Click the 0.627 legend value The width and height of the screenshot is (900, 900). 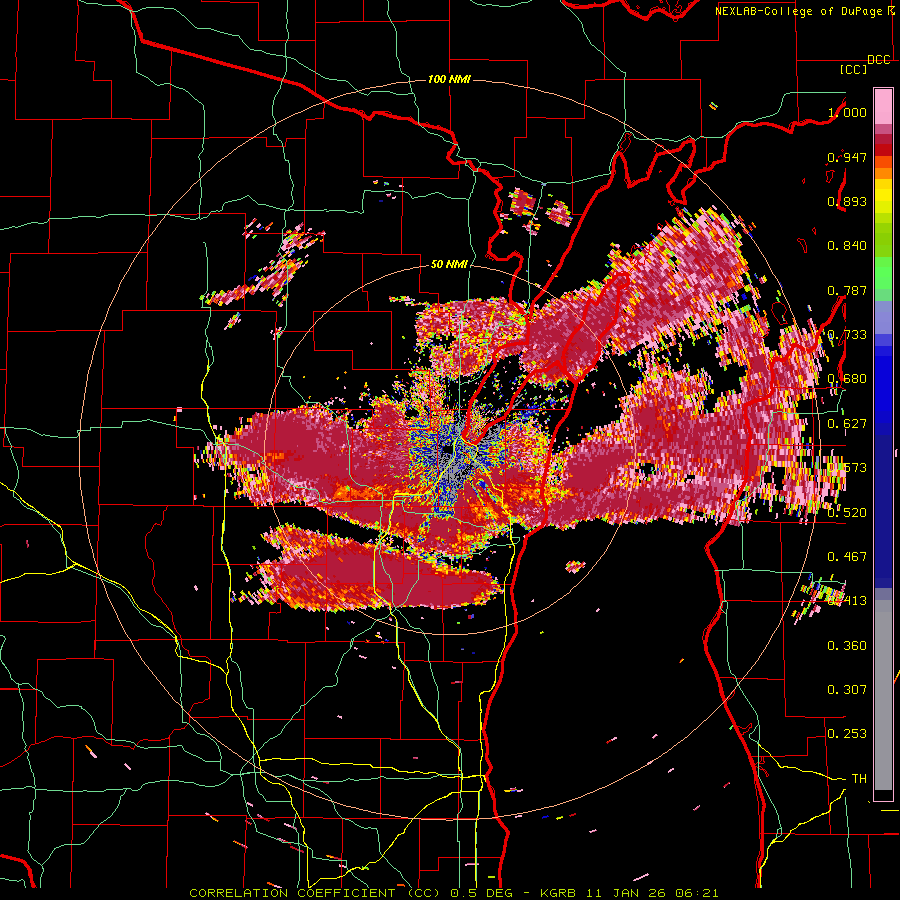(x=847, y=423)
